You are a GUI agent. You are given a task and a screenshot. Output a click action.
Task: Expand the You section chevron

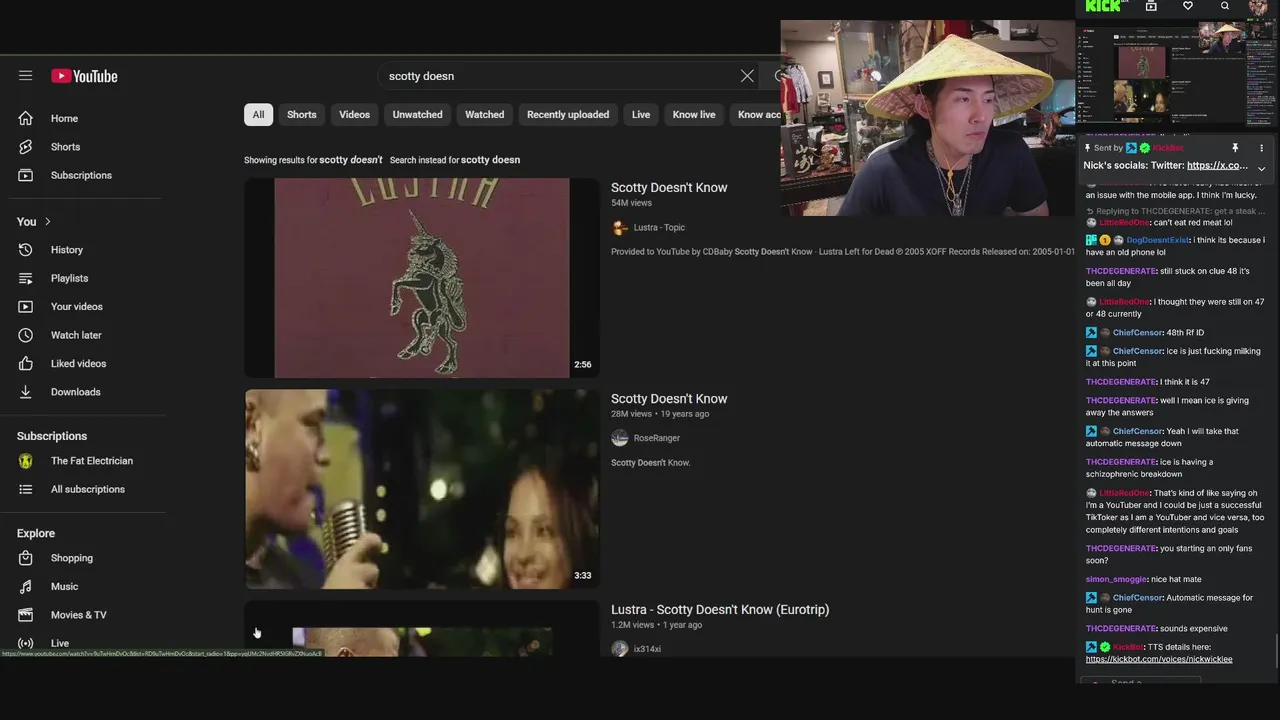(x=47, y=222)
